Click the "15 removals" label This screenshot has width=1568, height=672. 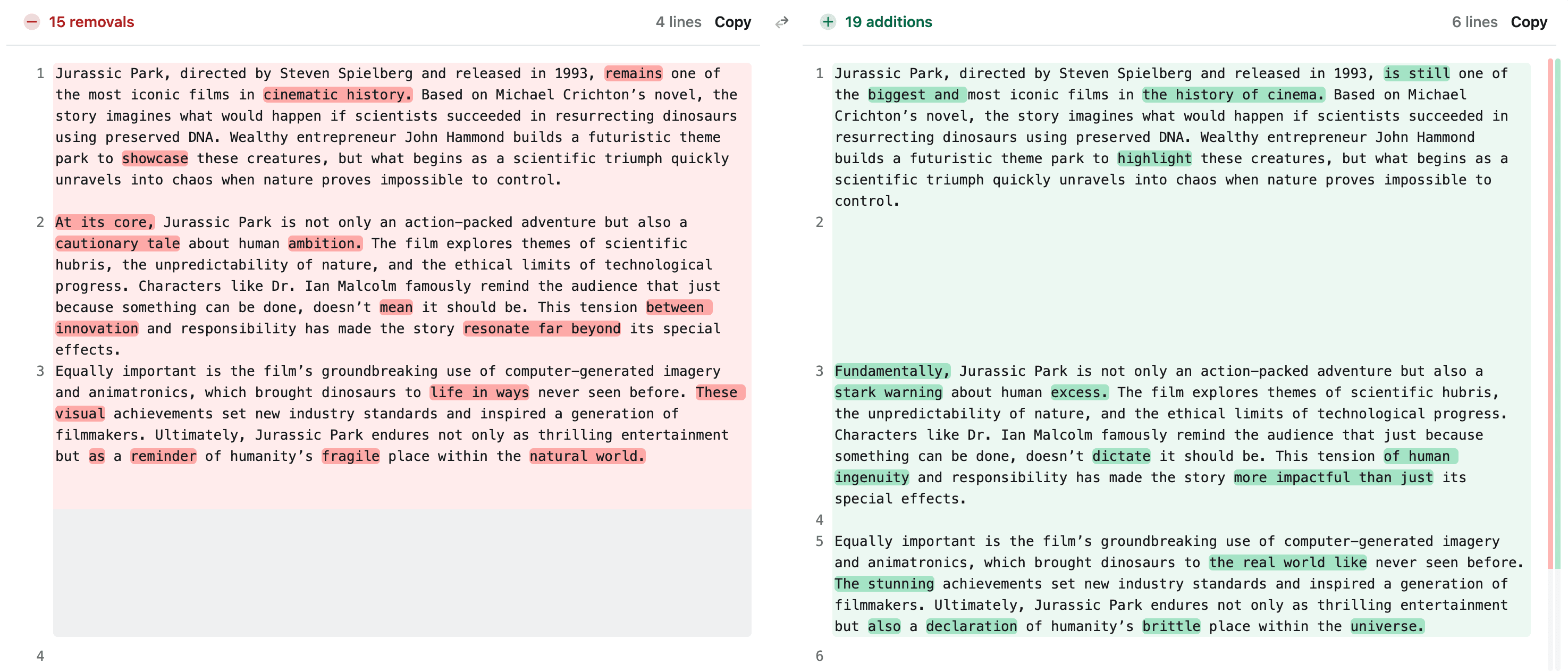[91, 22]
